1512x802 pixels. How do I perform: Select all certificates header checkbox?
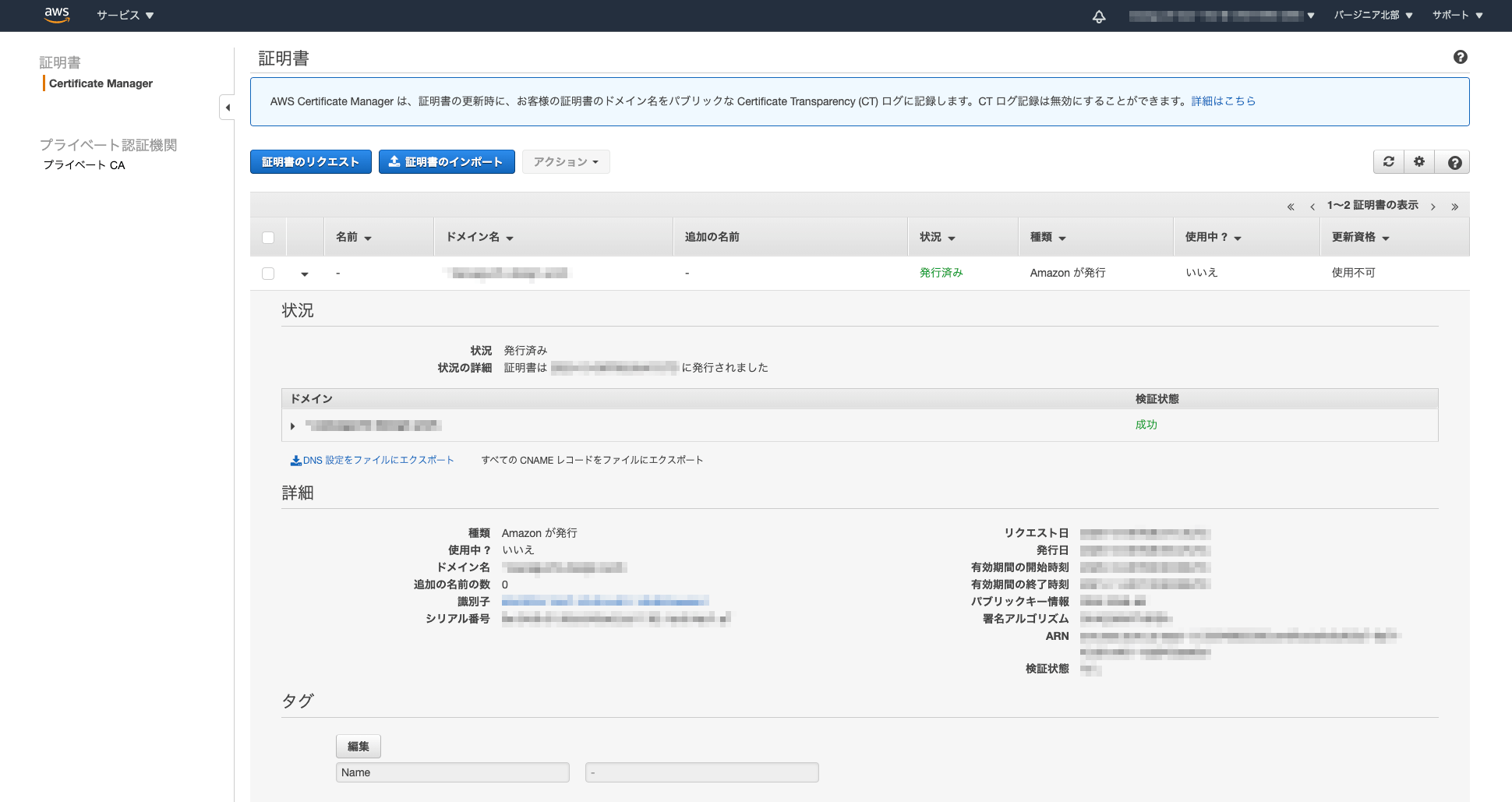click(x=268, y=238)
